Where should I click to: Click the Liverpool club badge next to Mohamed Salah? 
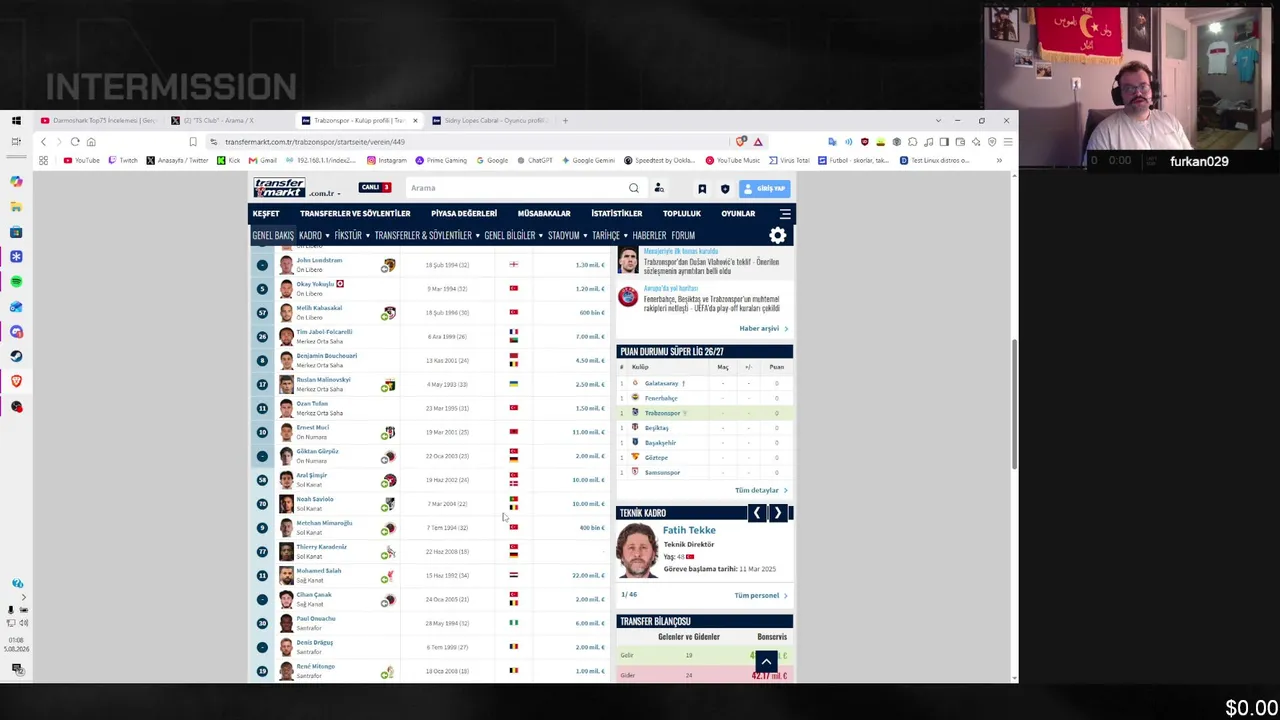389,575
